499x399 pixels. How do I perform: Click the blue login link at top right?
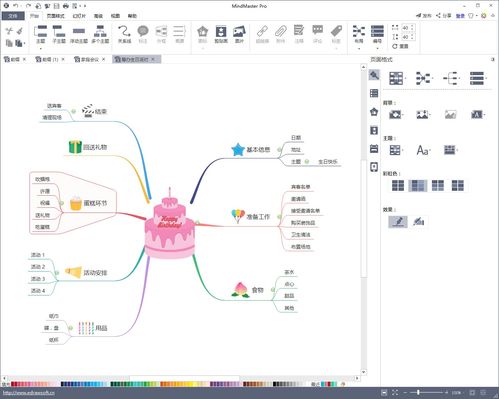click(x=460, y=16)
